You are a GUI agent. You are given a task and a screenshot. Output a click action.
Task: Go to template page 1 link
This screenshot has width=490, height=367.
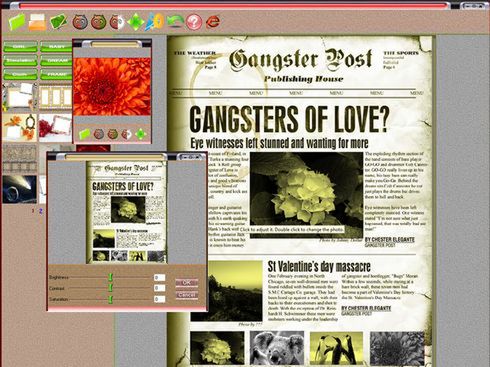pos(33,211)
